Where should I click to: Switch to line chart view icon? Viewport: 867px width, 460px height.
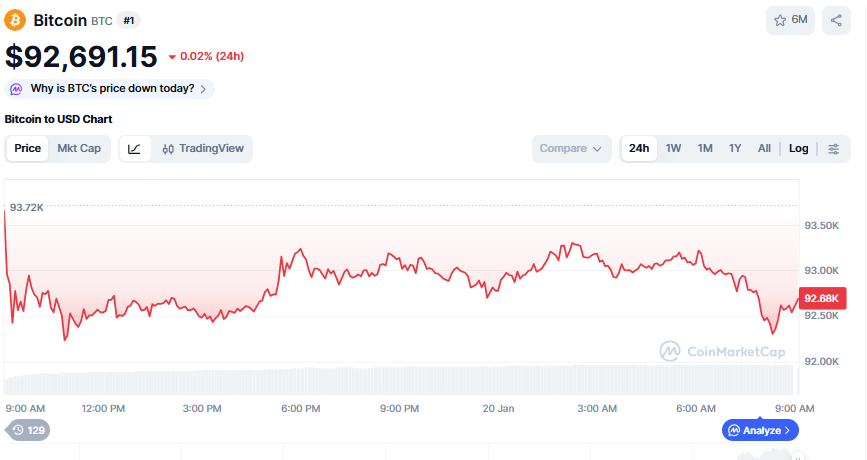click(135, 149)
